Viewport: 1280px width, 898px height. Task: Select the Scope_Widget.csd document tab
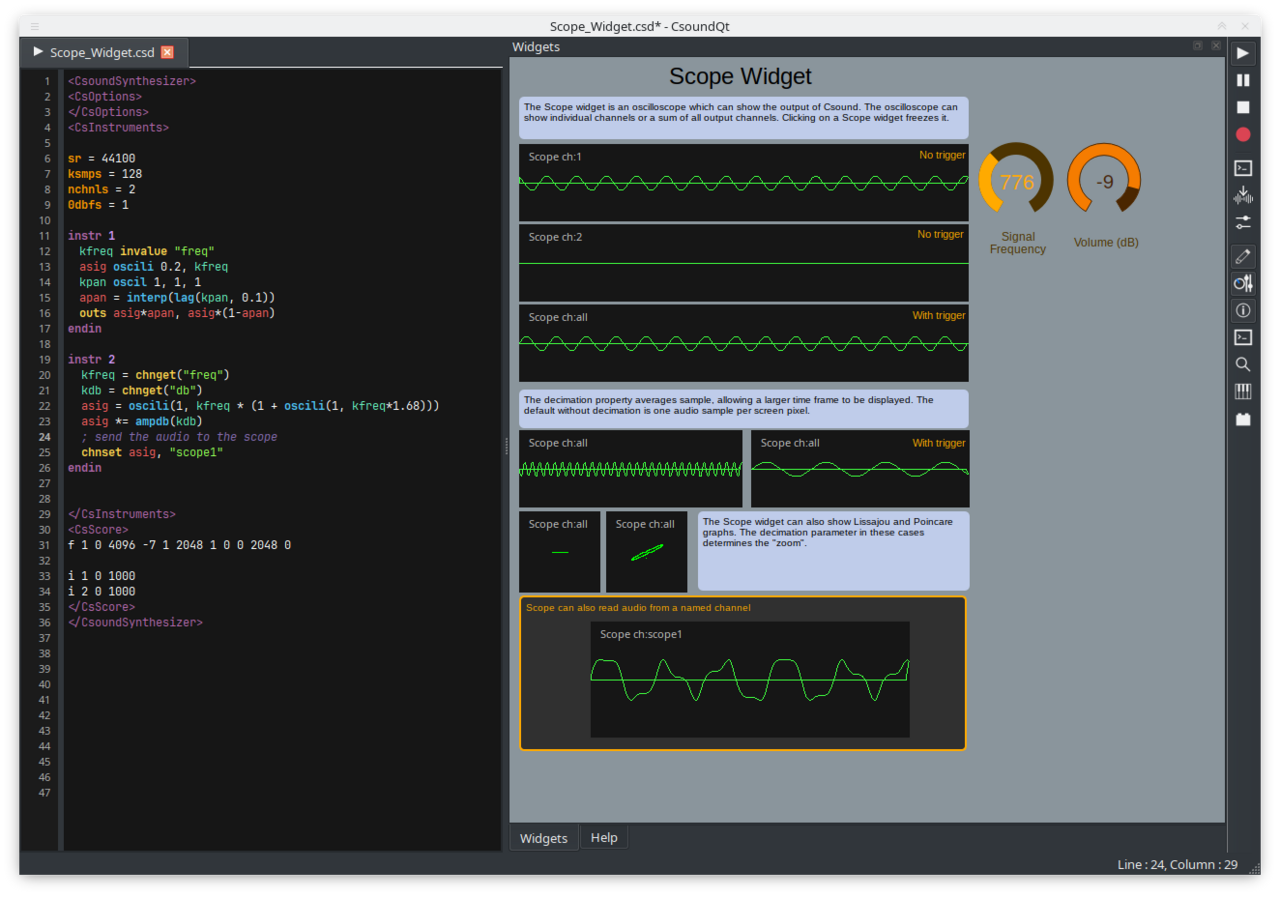coord(103,52)
